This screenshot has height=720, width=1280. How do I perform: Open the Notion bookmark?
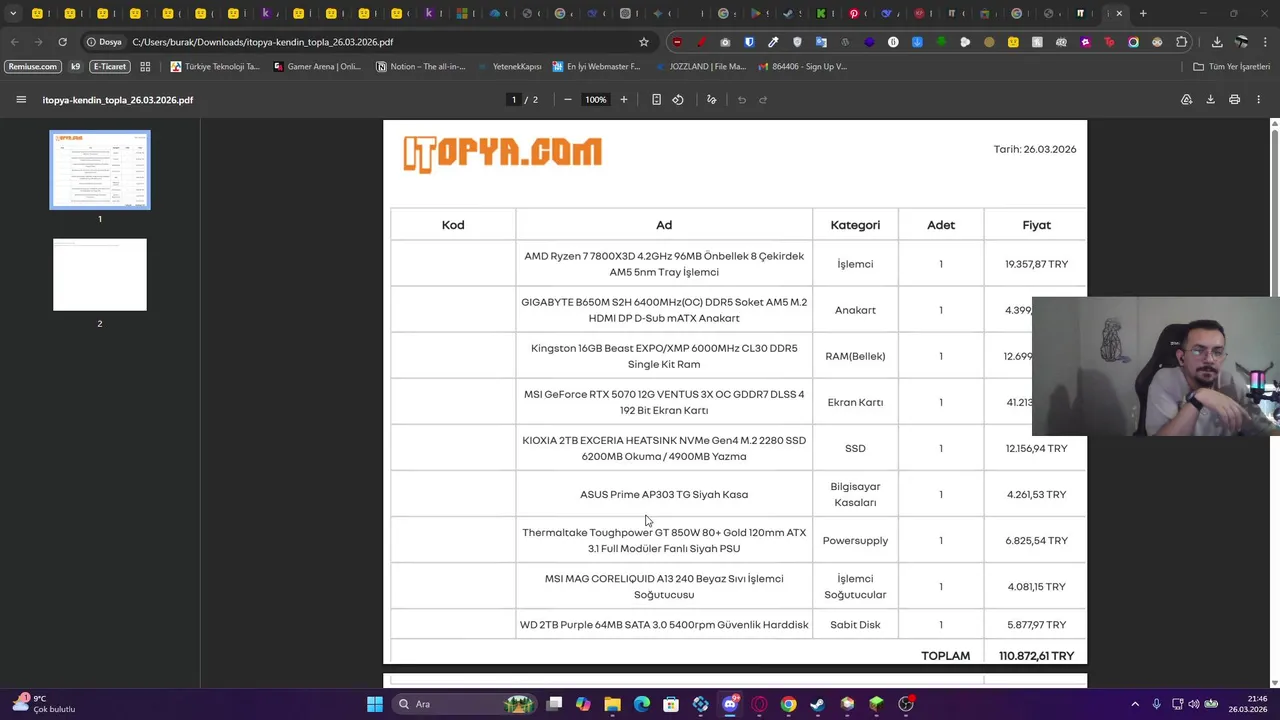coord(421,67)
